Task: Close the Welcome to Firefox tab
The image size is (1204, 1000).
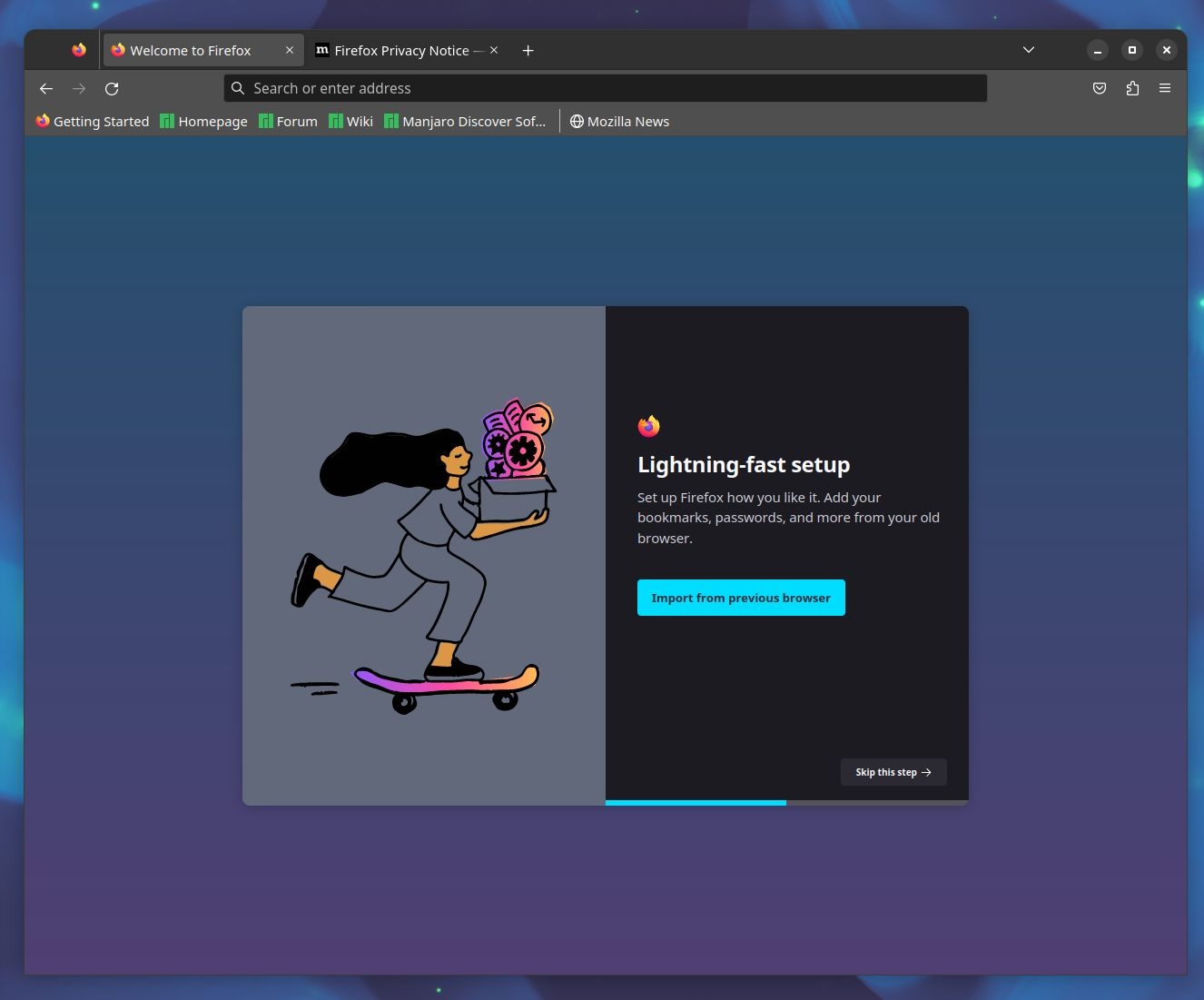Action: tap(290, 51)
